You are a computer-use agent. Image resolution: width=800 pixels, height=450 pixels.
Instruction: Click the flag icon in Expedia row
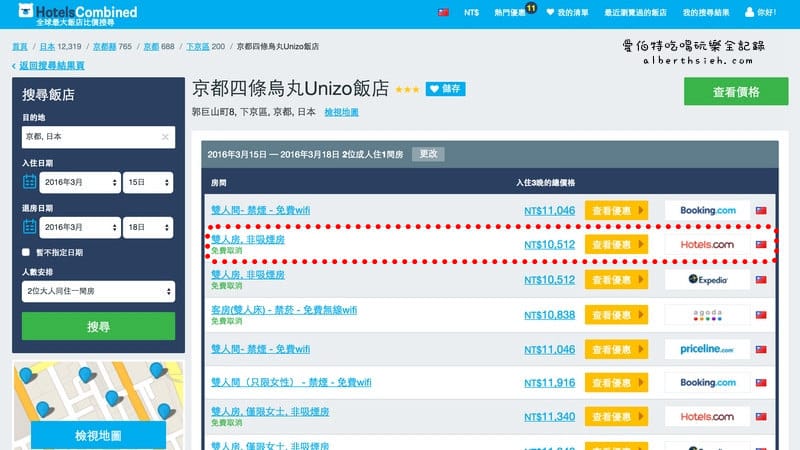(761, 280)
